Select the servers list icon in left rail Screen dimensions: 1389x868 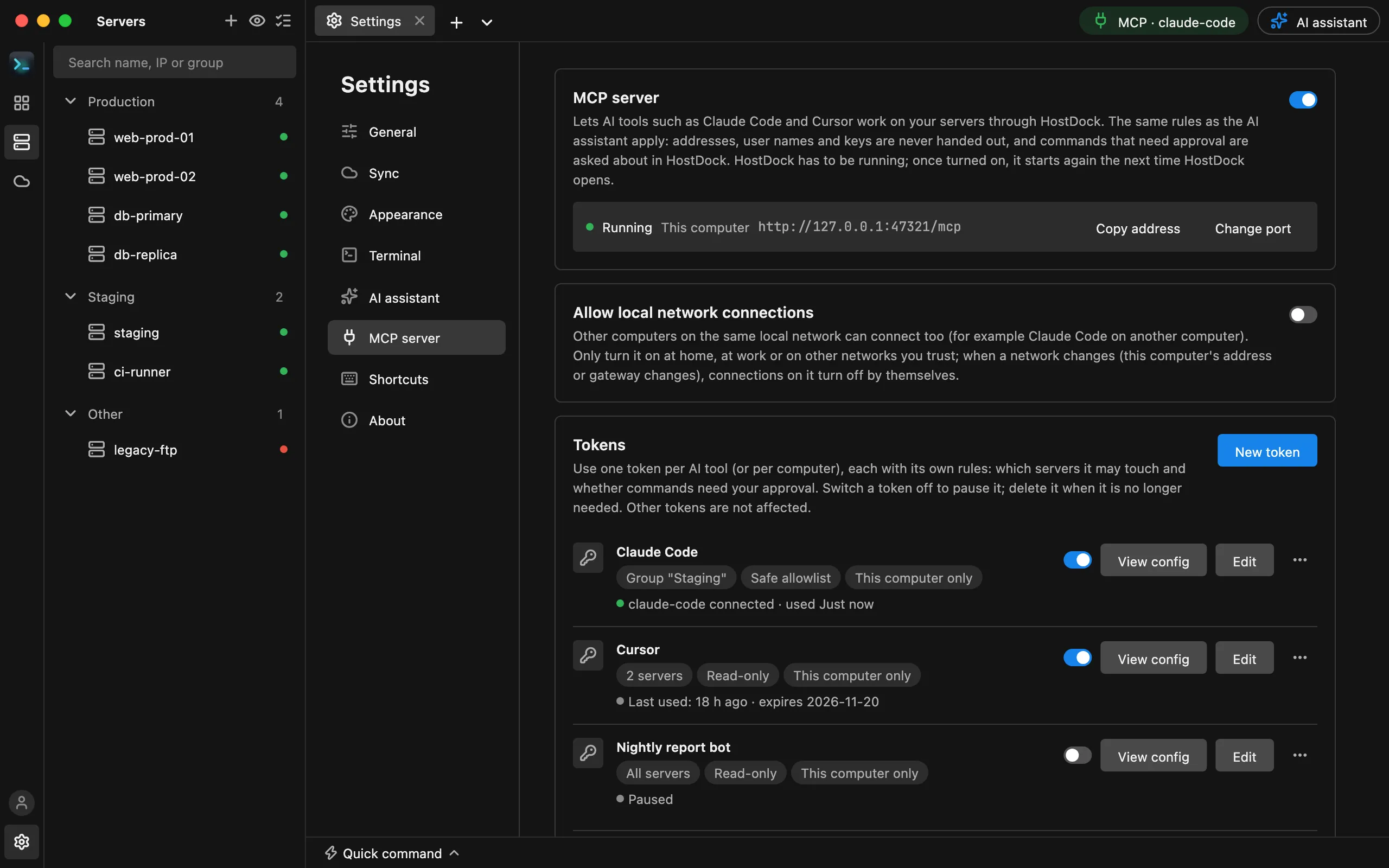click(22, 142)
